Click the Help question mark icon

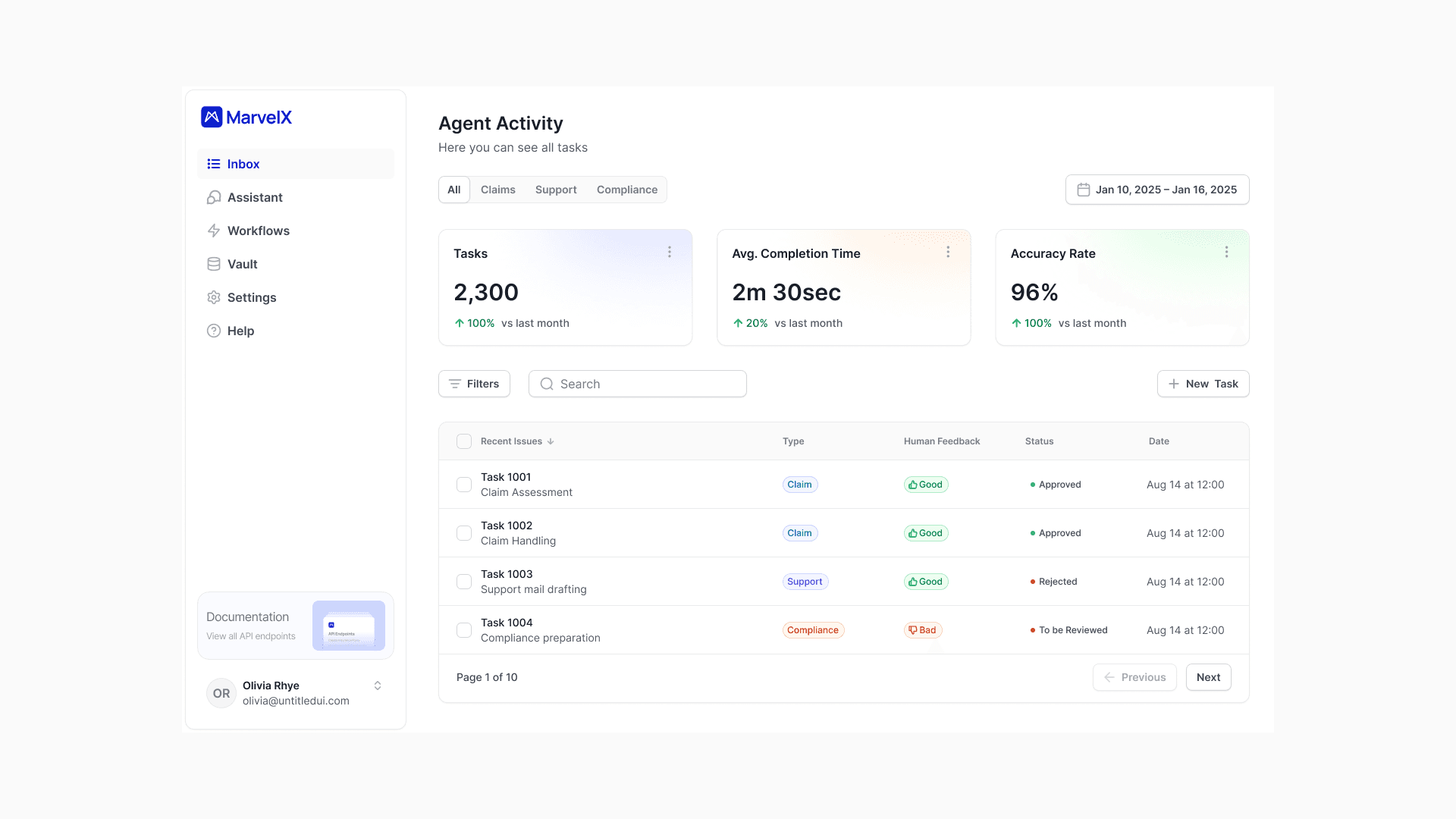tap(214, 331)
